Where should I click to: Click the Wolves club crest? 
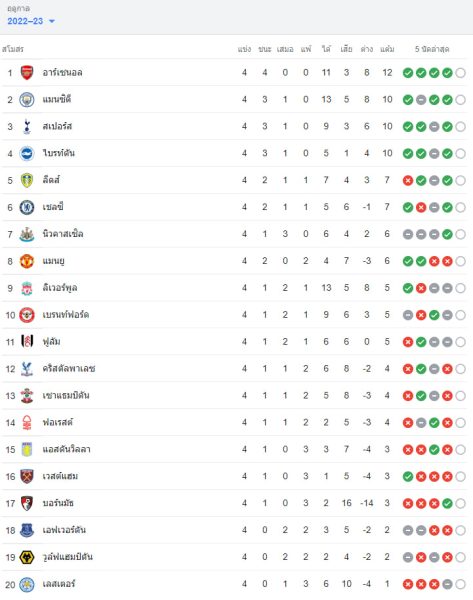click(x=27, y=558)
